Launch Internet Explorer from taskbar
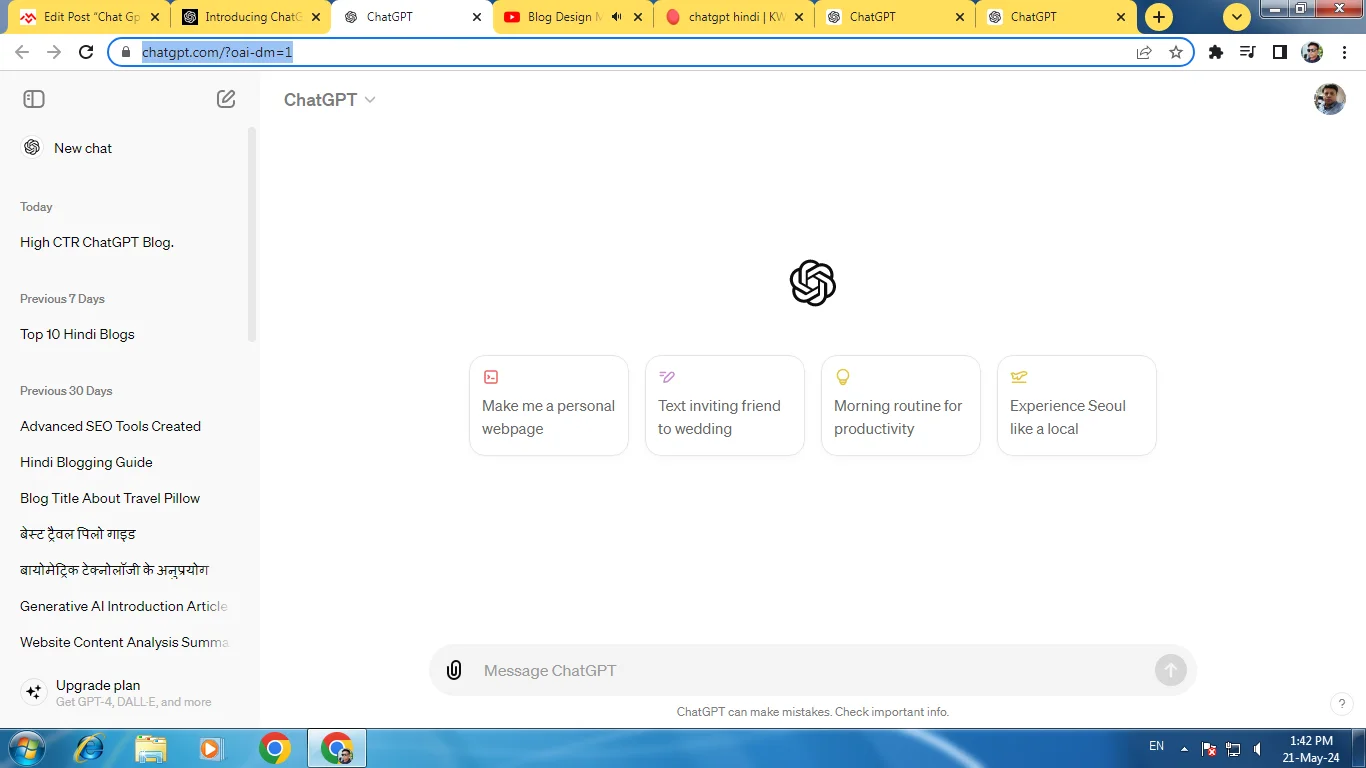Viewport: 1366px width, 768px height. (x=89, y=748)
